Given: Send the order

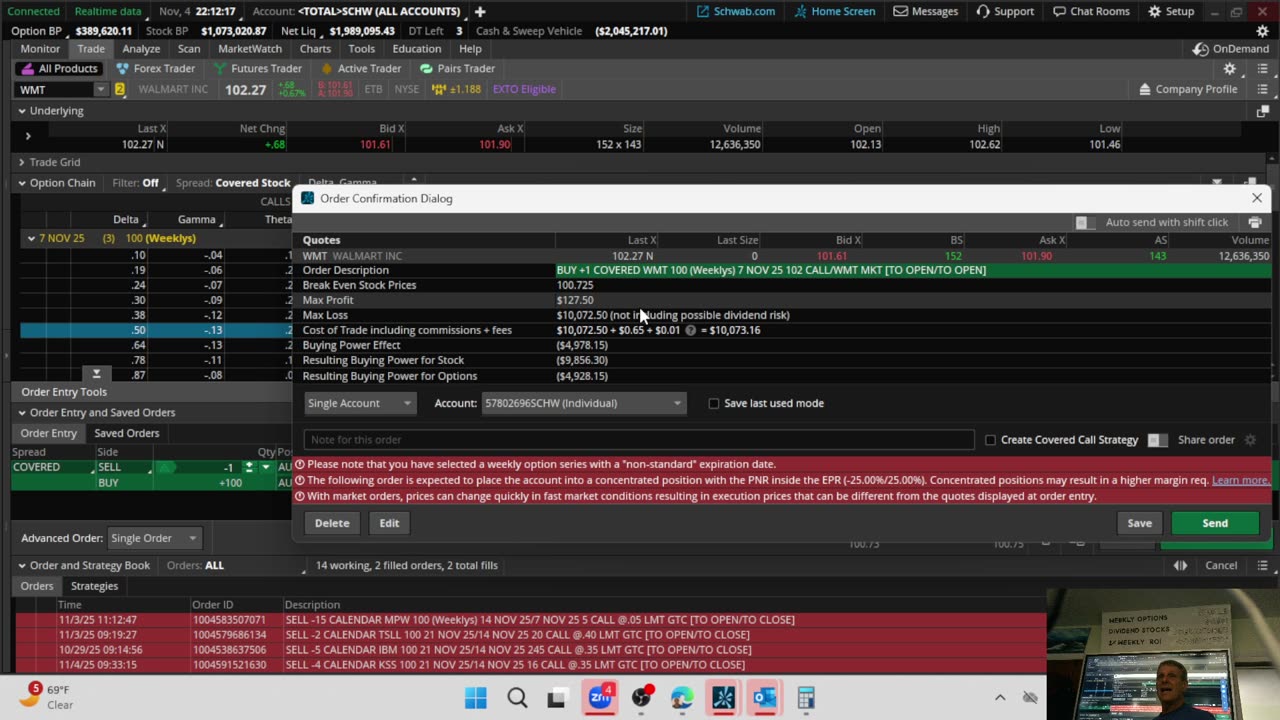Looking at the screenshot, I should (1215, 523).
